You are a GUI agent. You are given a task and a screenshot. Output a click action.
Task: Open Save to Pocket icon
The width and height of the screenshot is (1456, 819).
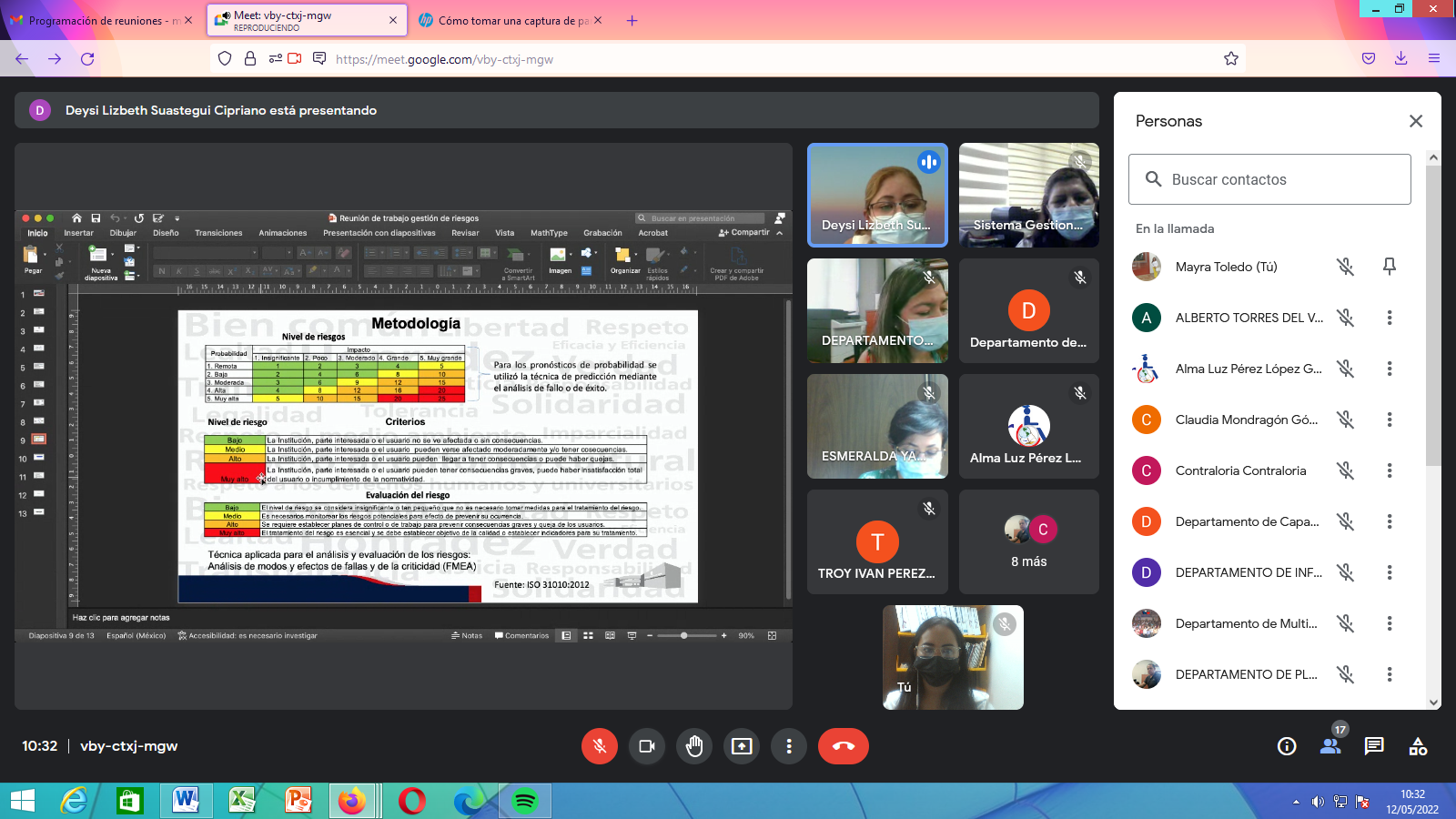coord(1368,58)
